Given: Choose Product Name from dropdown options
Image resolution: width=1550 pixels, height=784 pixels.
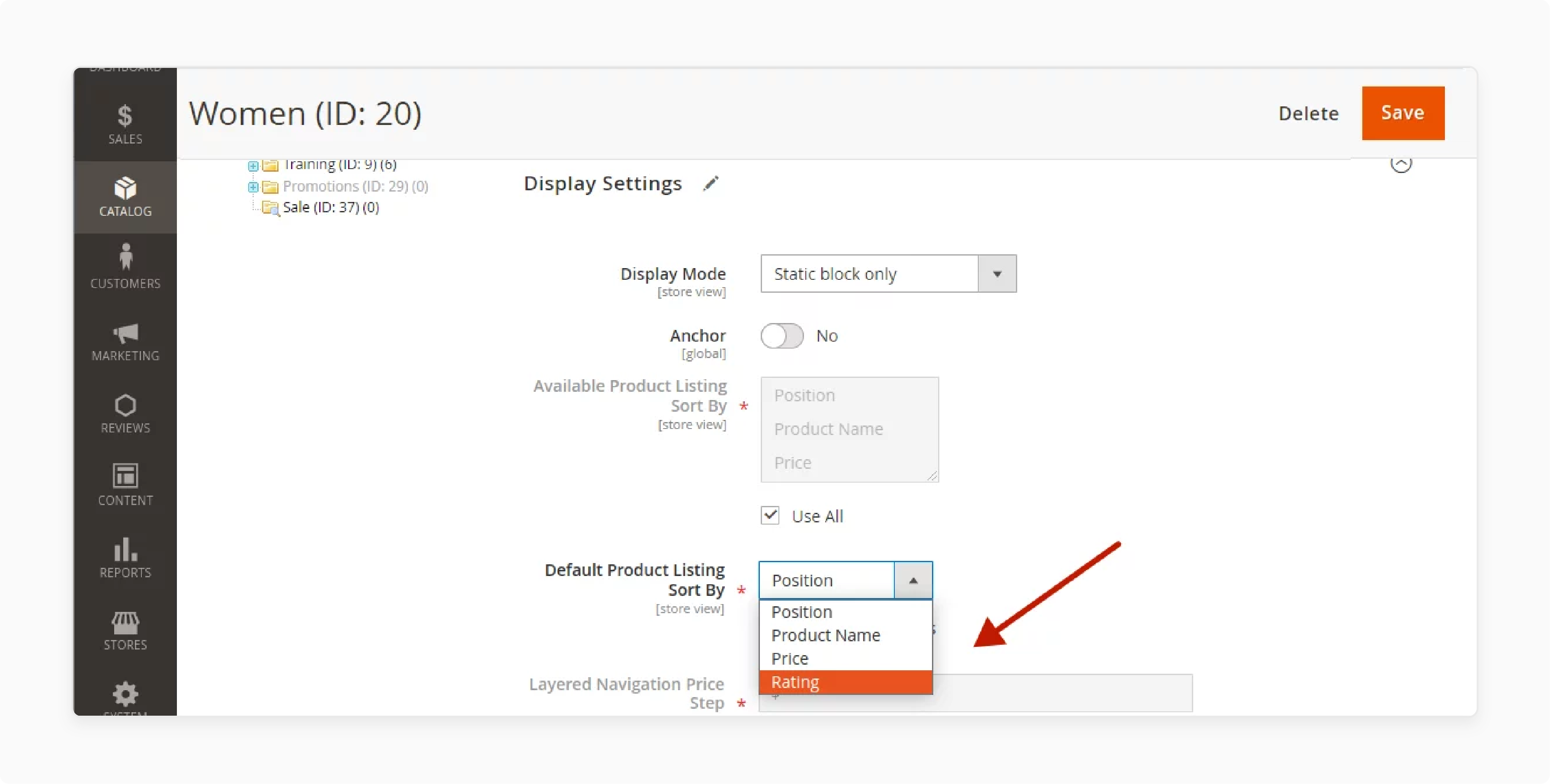Looking at the screenshot, I should point(845,635).
